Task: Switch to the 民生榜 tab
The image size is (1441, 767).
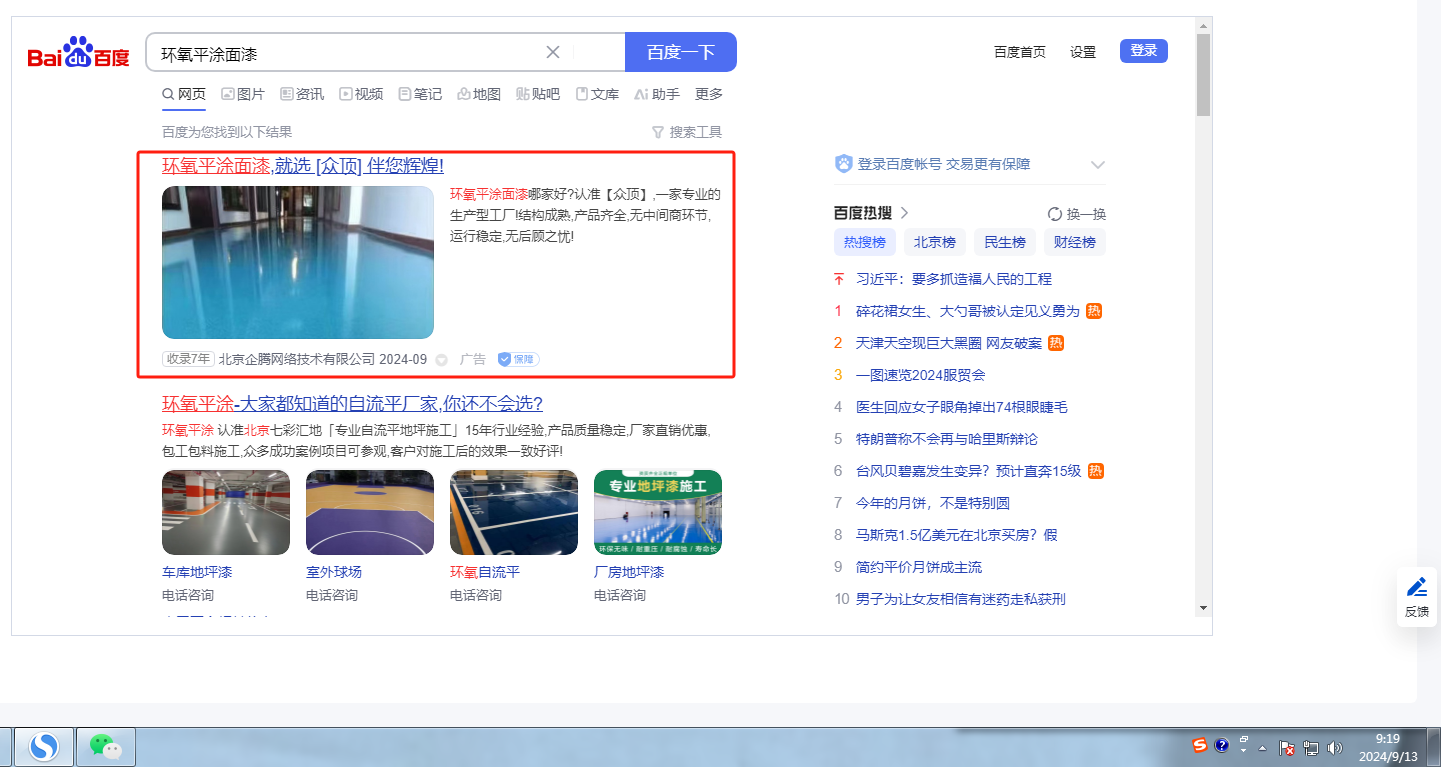Action: pos(1005,242)
